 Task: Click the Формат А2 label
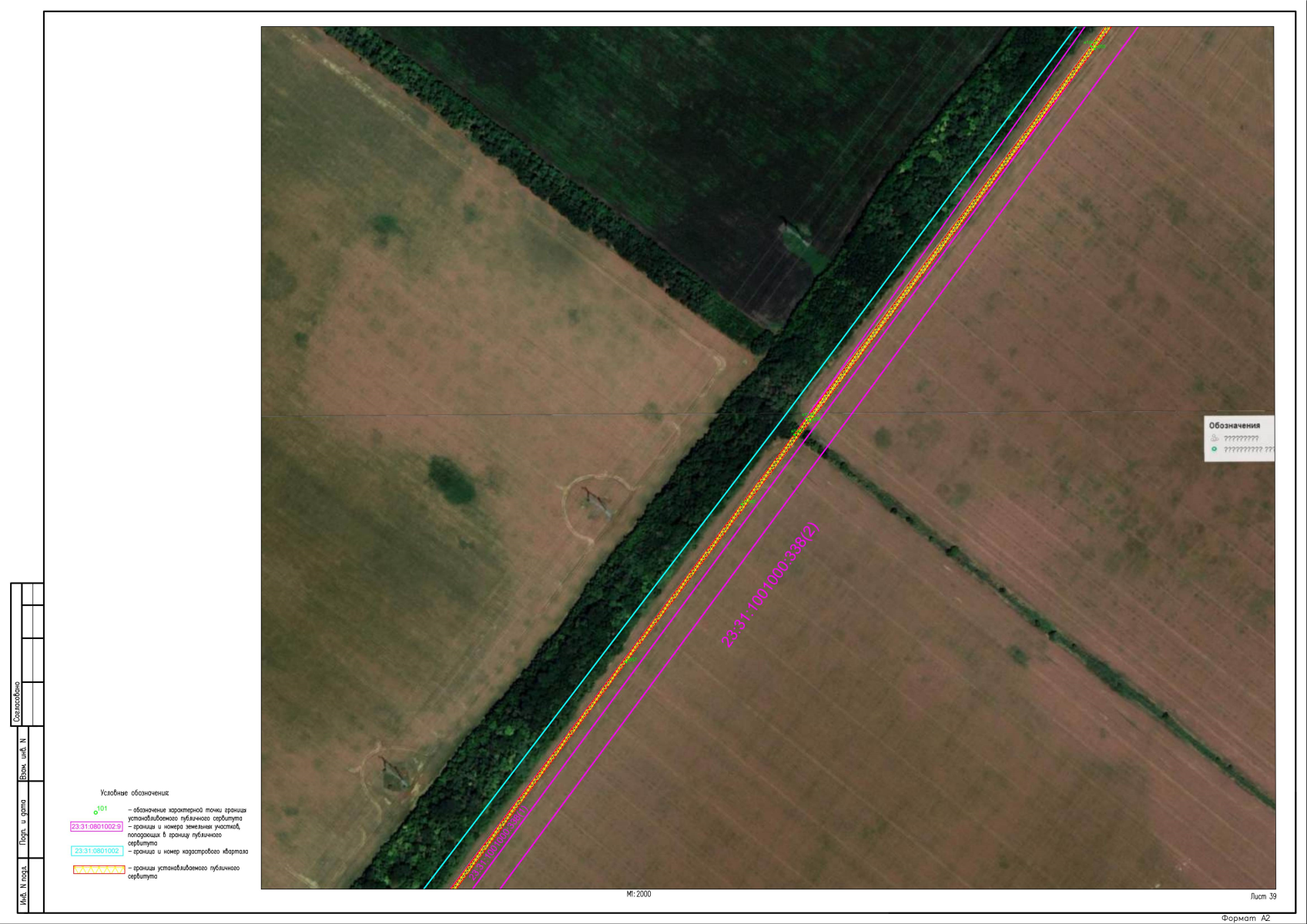(1245, 918)
